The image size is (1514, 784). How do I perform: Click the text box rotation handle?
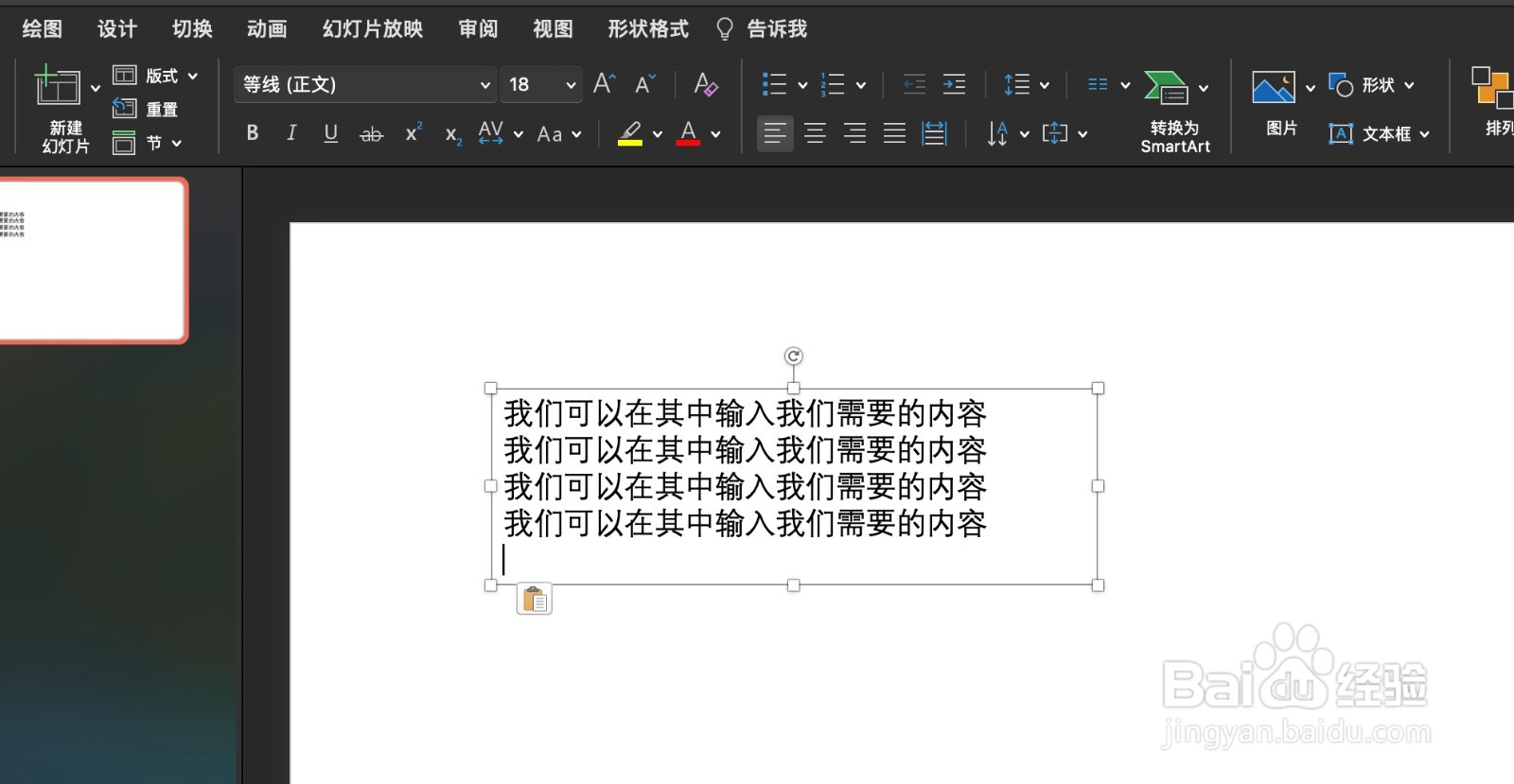tap(794, 357)
